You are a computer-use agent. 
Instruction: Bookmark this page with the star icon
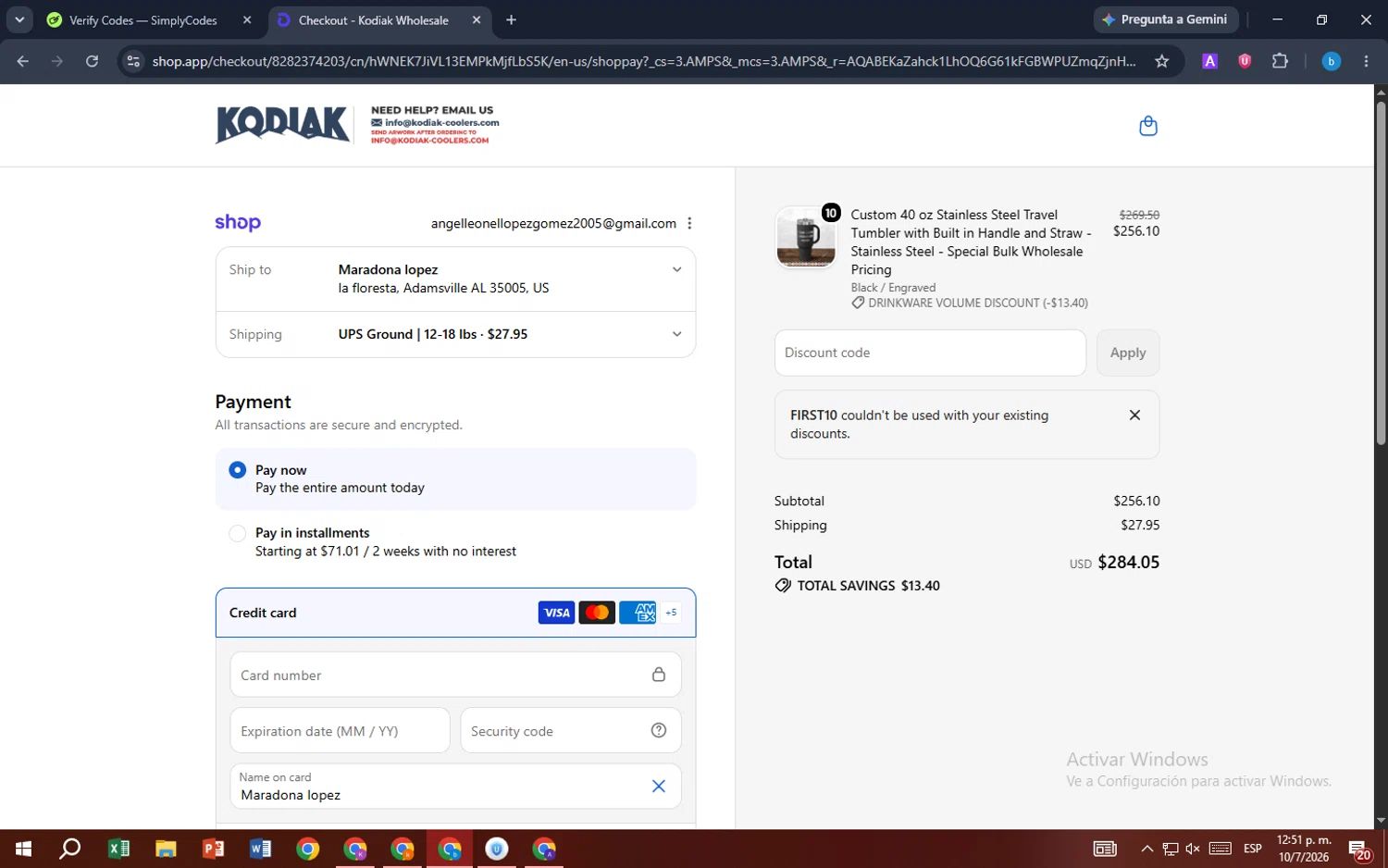pos(1161,61)
